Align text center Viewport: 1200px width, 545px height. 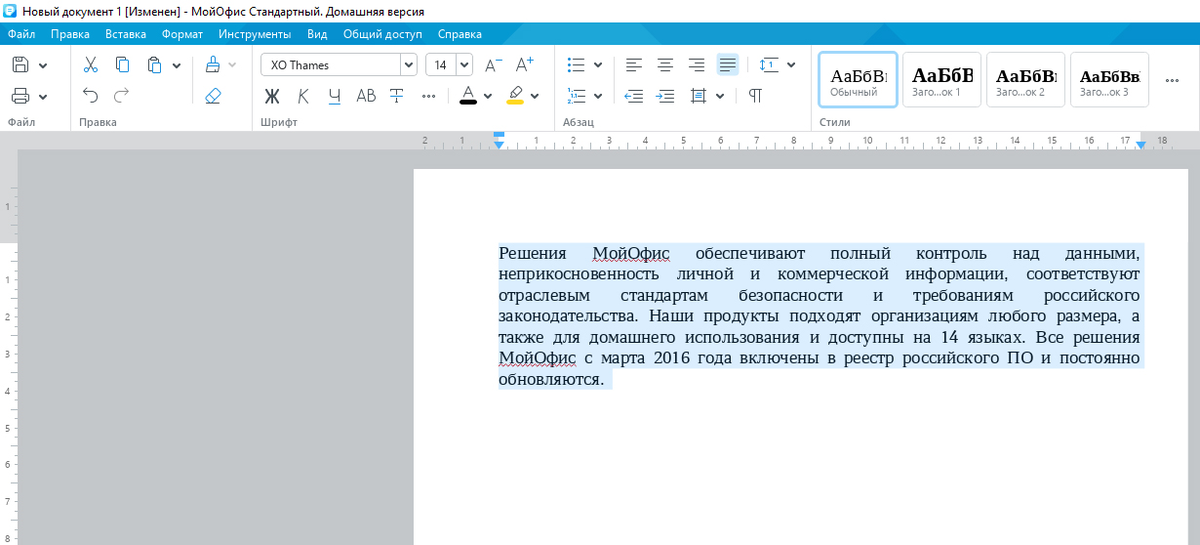click(665, 65)
